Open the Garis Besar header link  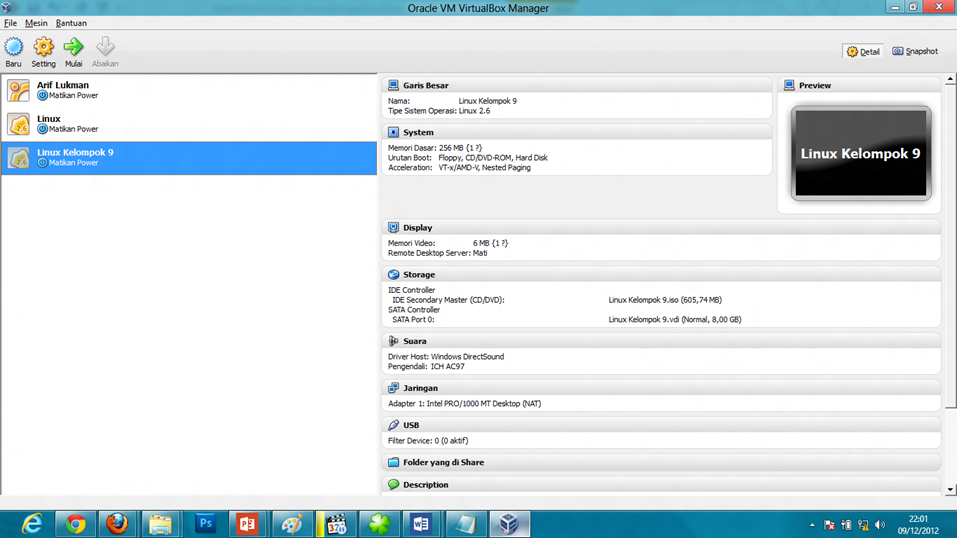[425, 85]
